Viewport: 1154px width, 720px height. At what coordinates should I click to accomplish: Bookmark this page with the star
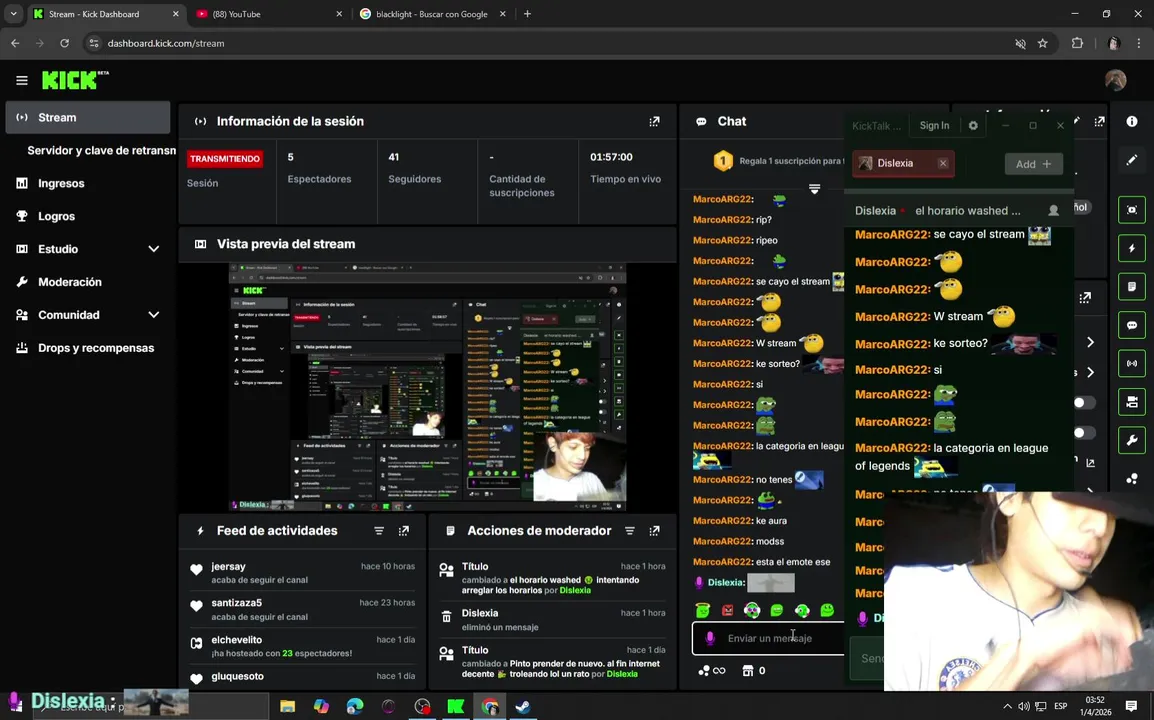(x=1042, y=43)
